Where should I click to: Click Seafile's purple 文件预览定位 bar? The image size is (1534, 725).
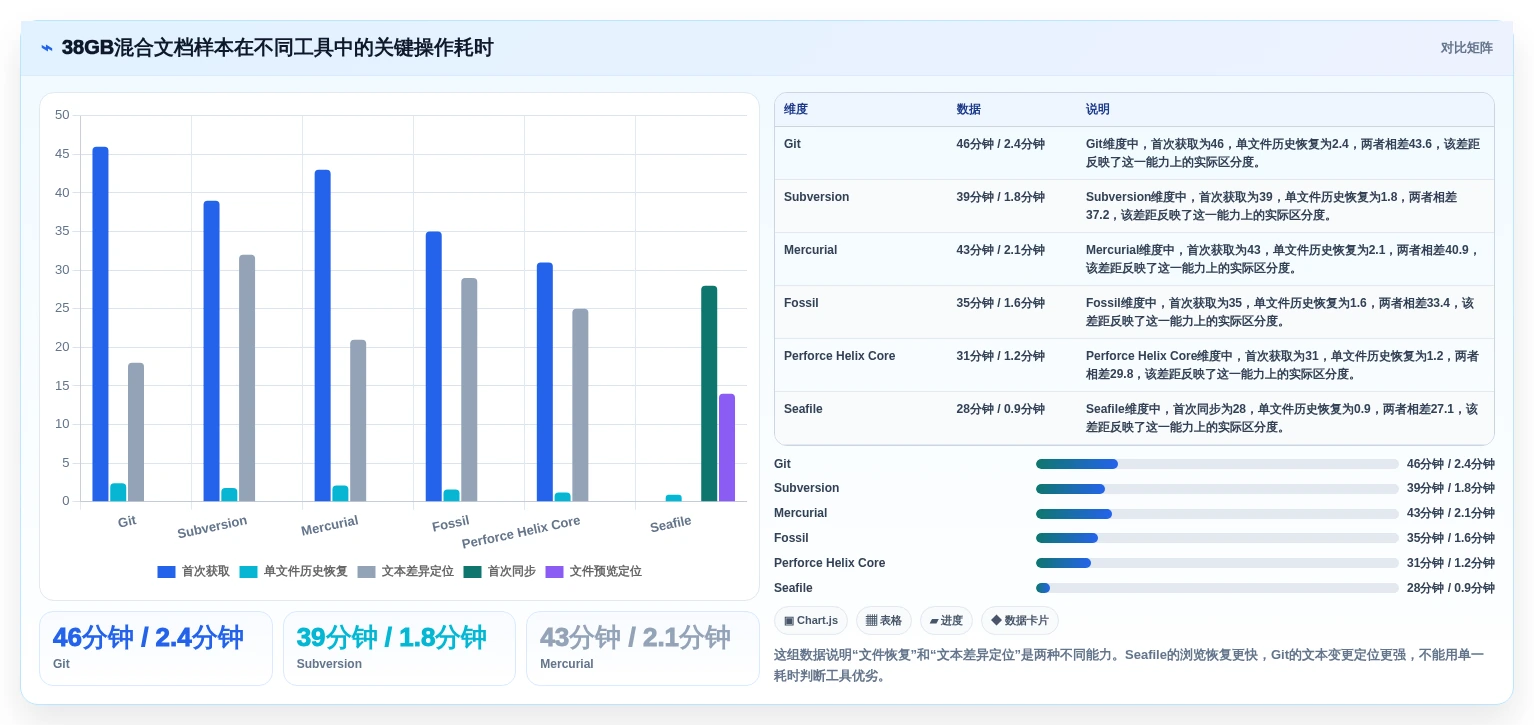[727, 447]
